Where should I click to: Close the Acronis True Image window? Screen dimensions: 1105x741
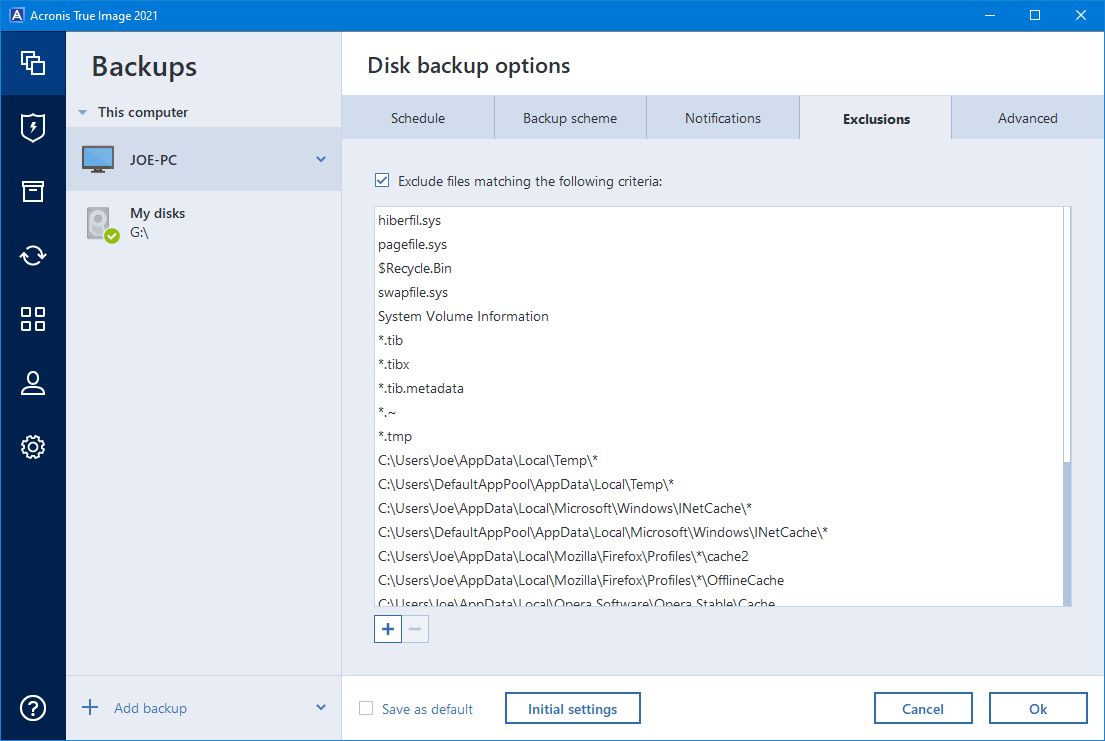coord(1080,15)
